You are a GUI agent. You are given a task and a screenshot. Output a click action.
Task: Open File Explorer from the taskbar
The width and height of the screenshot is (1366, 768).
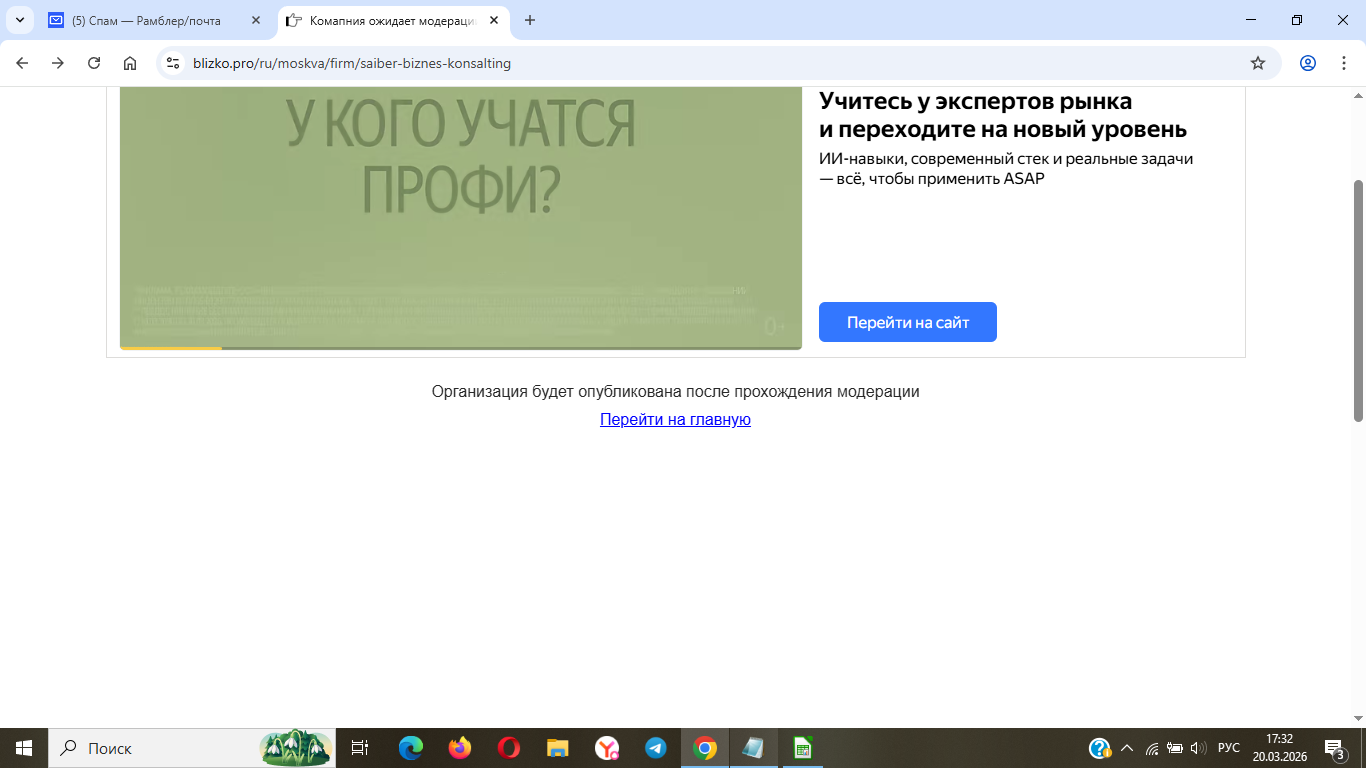pos(558,748)
